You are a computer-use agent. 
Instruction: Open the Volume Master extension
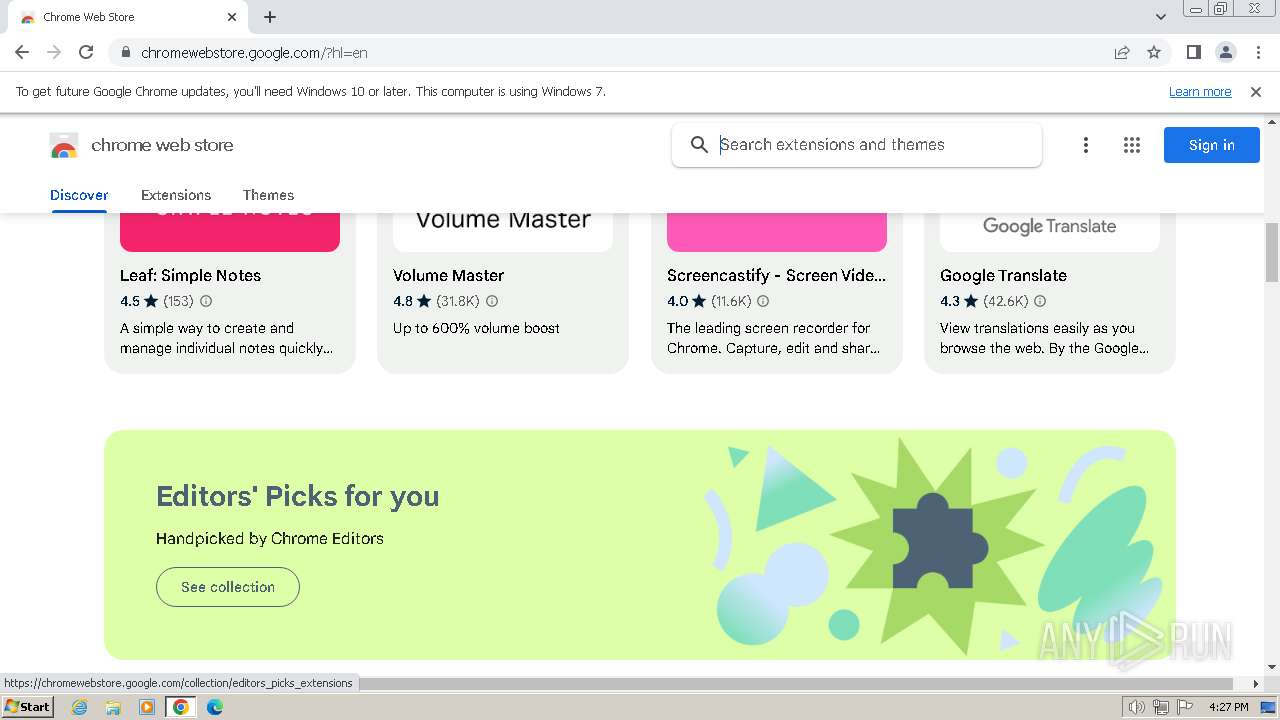coord(448,275)
